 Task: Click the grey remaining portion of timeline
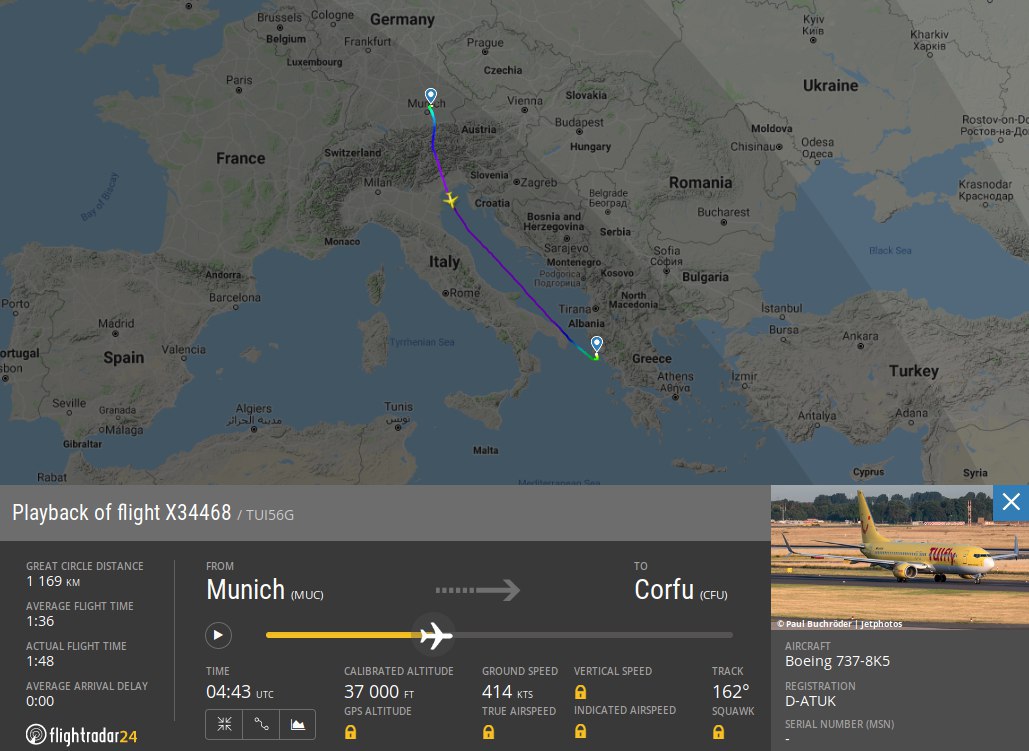tap(593, 635)
